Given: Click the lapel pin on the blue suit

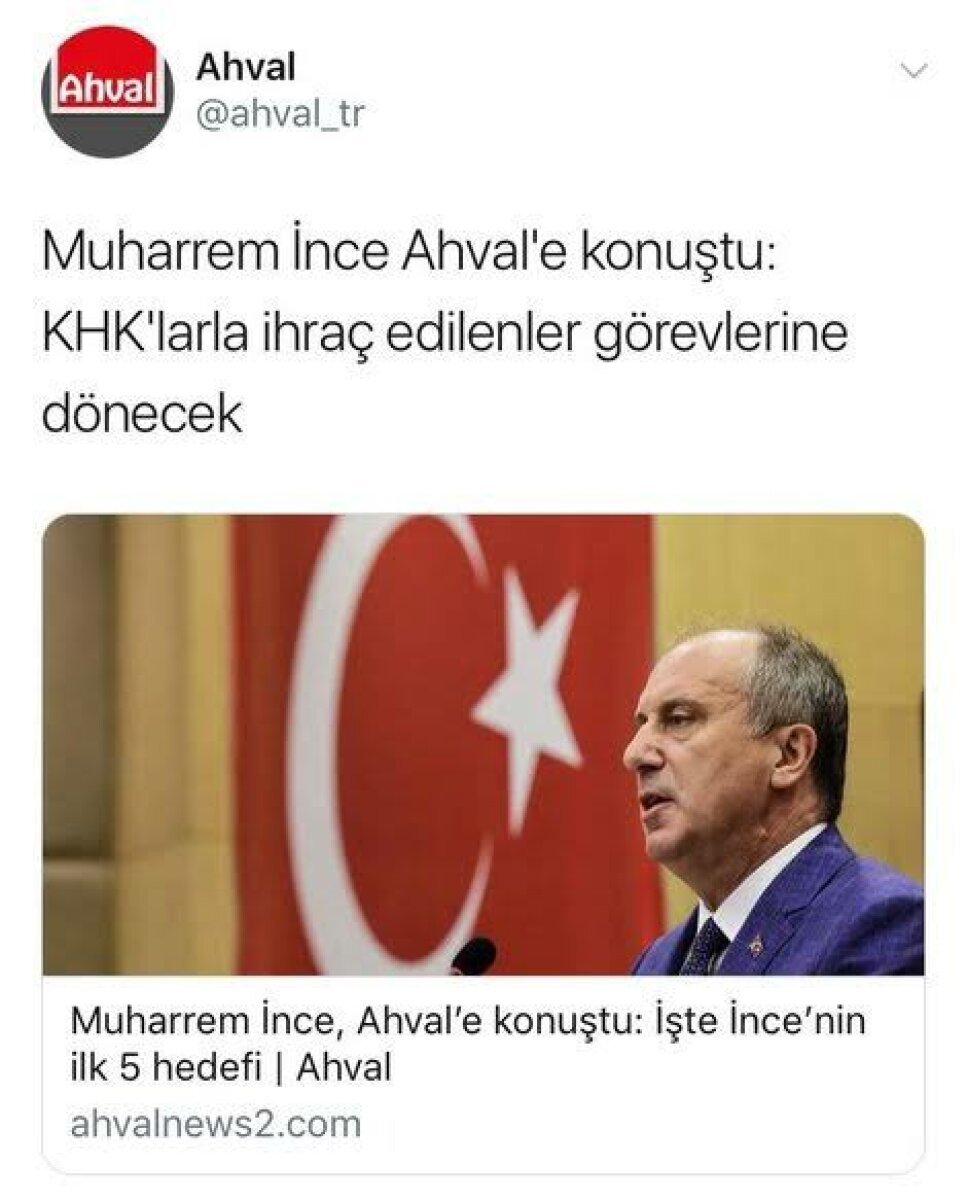Looking at the screenshot, I should [x=756, y=944].
